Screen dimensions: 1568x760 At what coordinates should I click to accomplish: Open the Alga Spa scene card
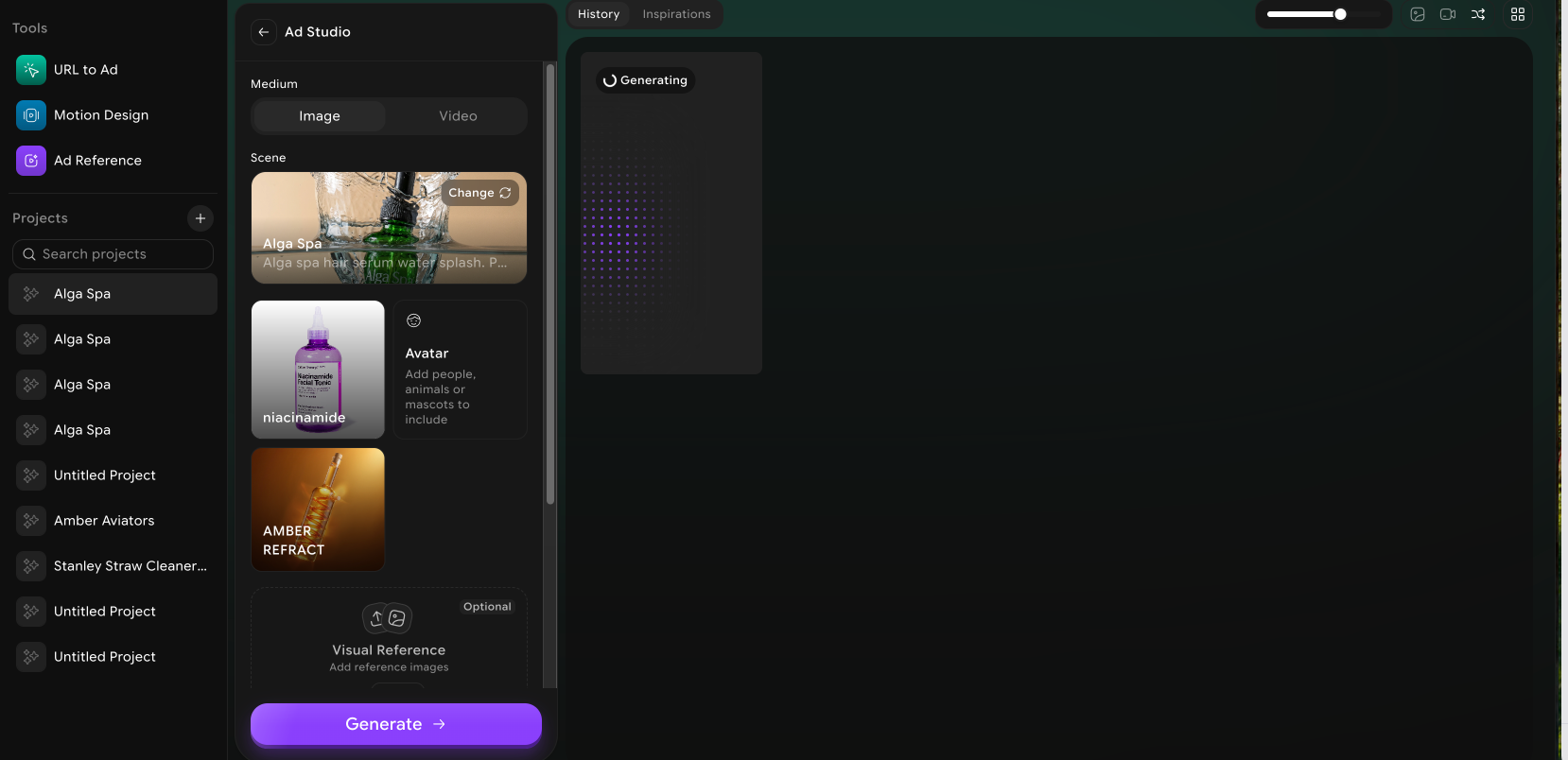coord(389,228)
